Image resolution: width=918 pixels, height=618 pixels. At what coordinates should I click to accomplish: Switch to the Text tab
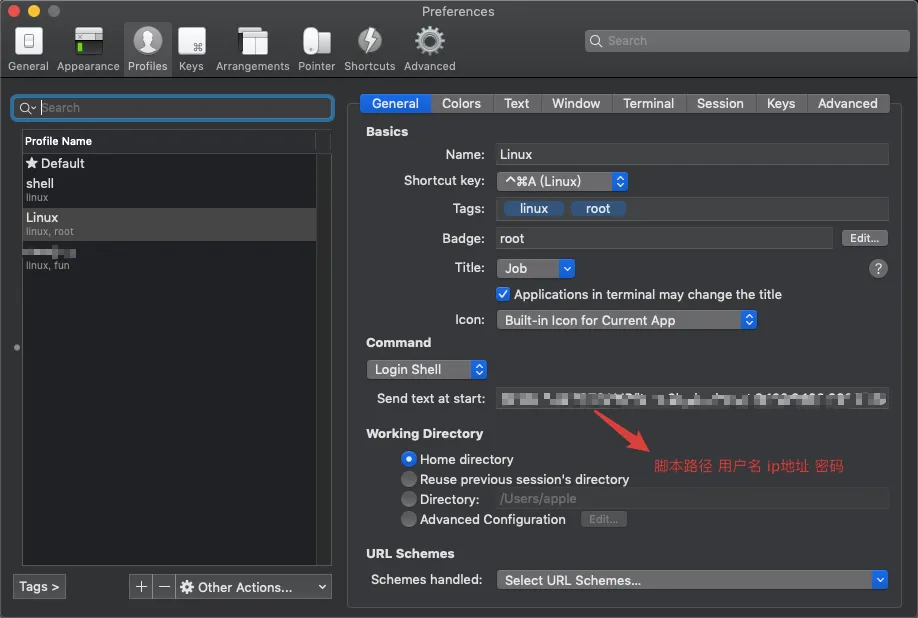coord(516,104)
